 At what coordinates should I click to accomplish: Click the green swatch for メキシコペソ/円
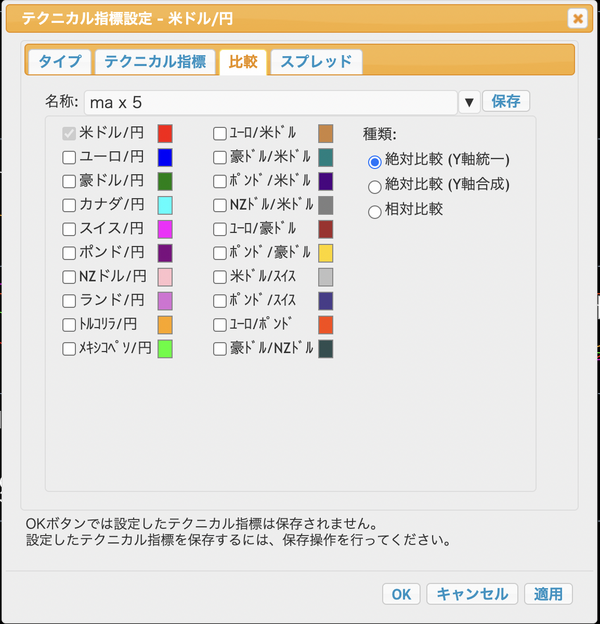(165, 349)
